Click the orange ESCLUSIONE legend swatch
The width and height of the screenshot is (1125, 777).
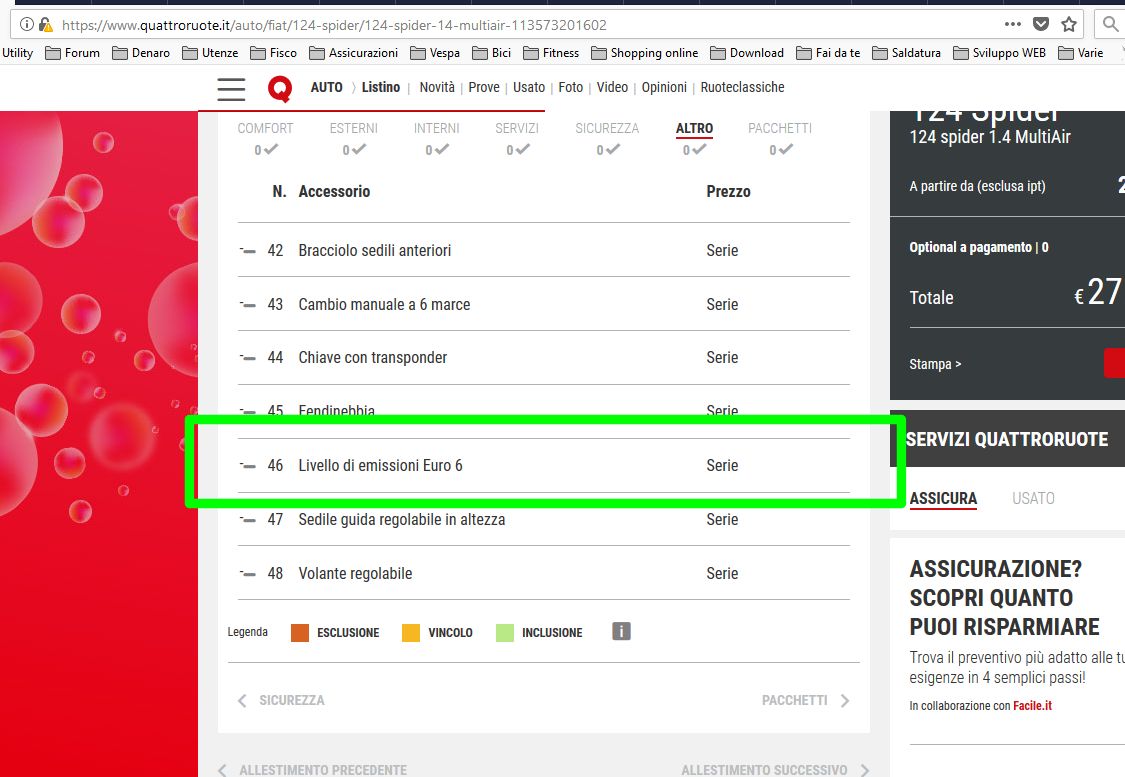tap(300, 632)
